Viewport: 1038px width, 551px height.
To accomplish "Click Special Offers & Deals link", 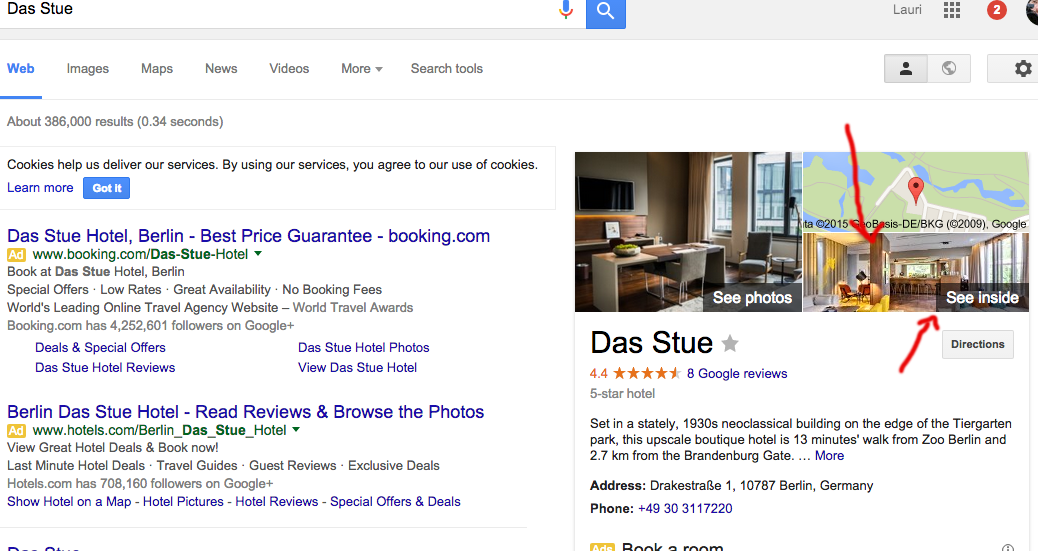I will [x=395, y=502].
